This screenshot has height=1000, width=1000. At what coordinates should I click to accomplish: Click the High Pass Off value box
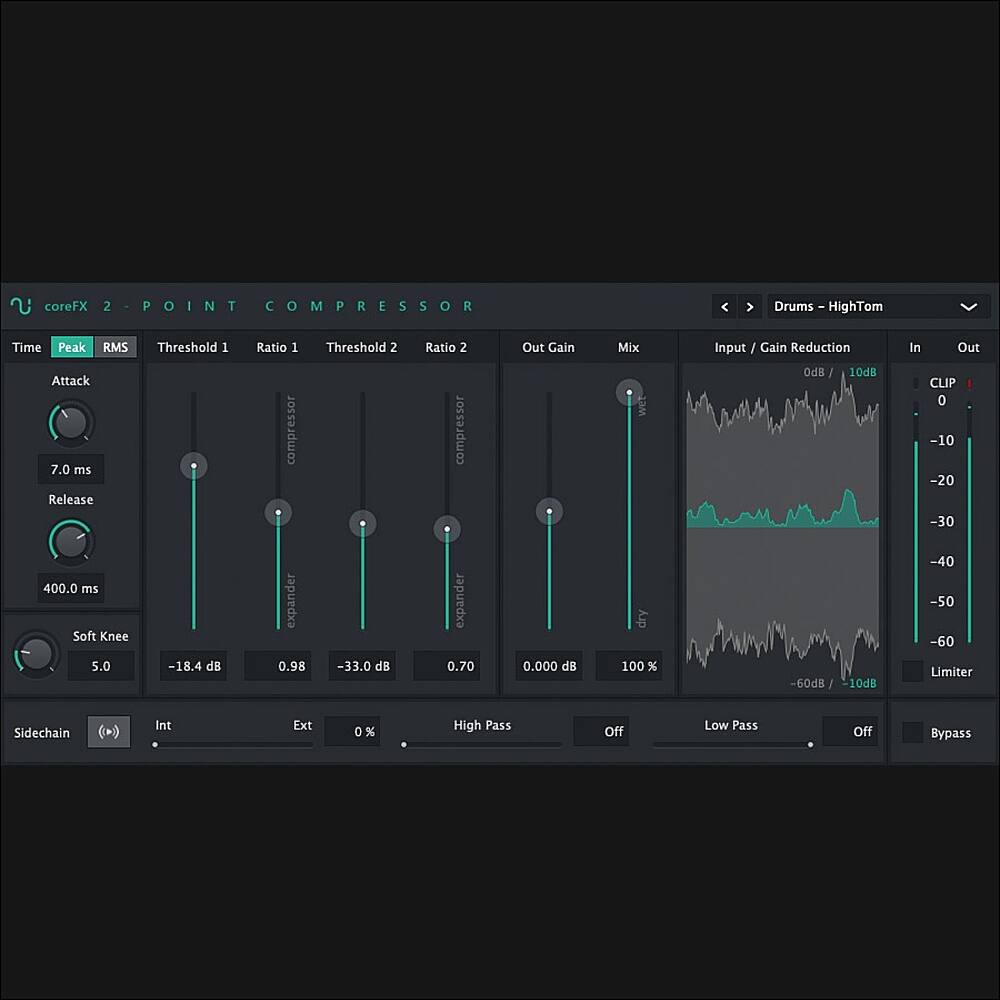pos(601,731)
